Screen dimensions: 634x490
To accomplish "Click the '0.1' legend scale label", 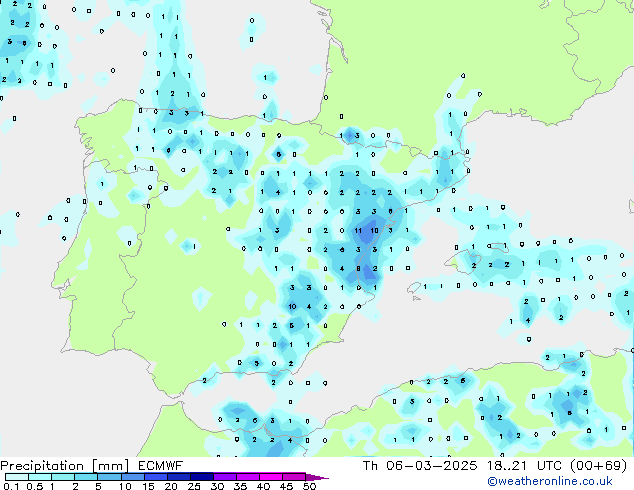I will tap(11, 486).
